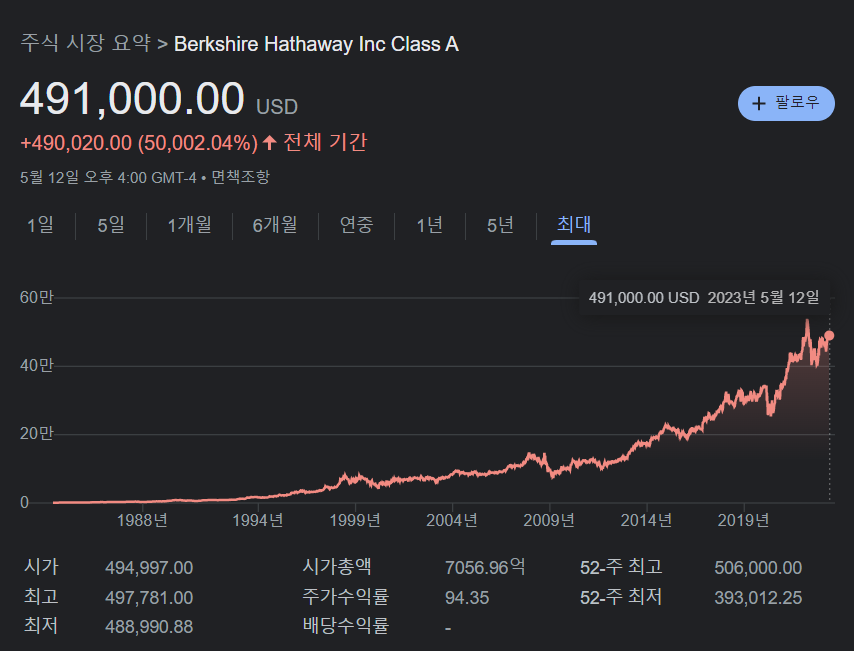Click the 시가 value 494,997.00

149,568
